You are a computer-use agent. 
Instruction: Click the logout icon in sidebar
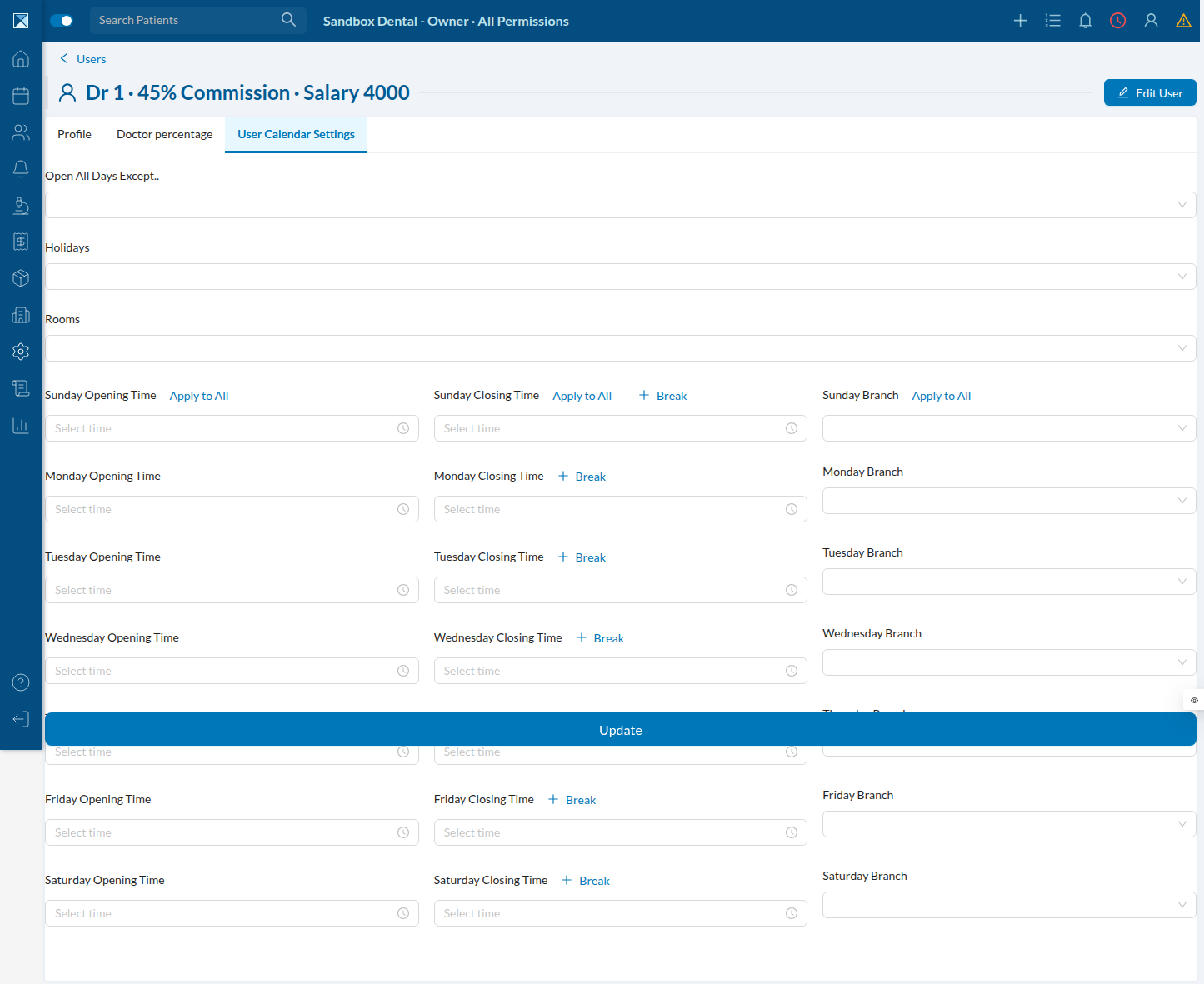point(21,719)
